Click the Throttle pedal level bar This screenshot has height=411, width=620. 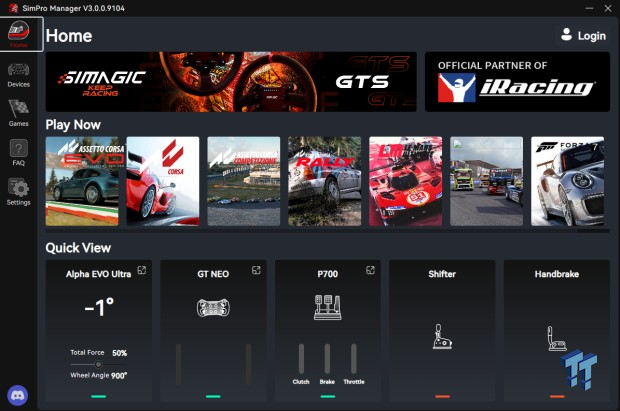(353, 358)
